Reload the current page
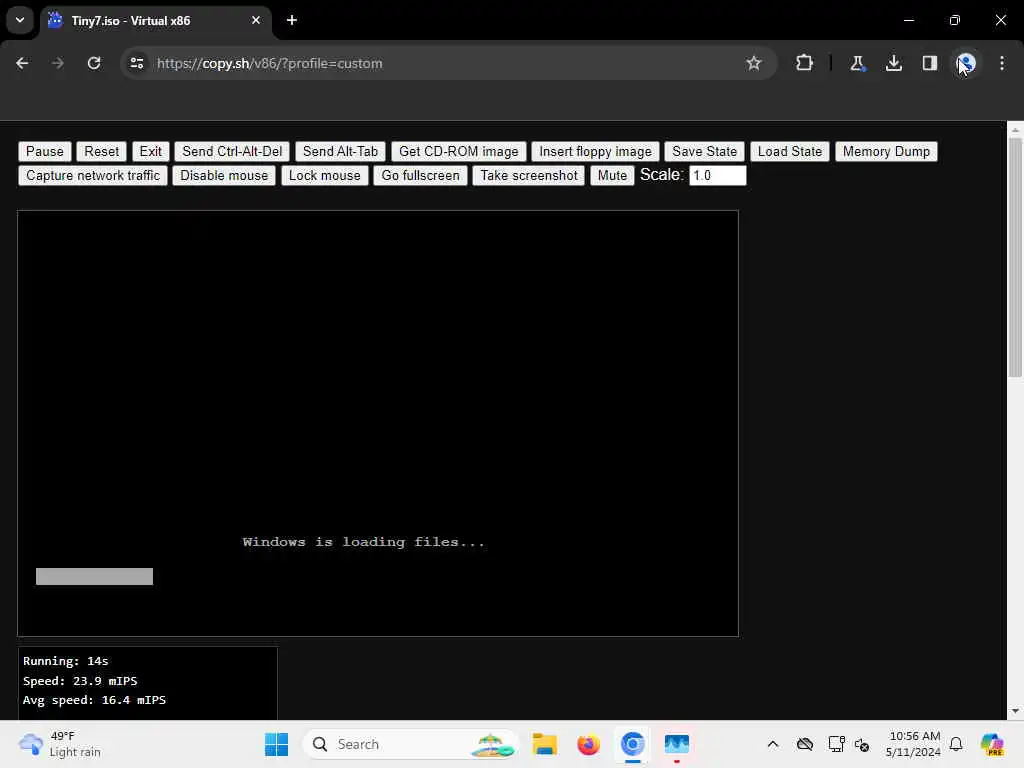1024x768 pixels. (94, 63)
